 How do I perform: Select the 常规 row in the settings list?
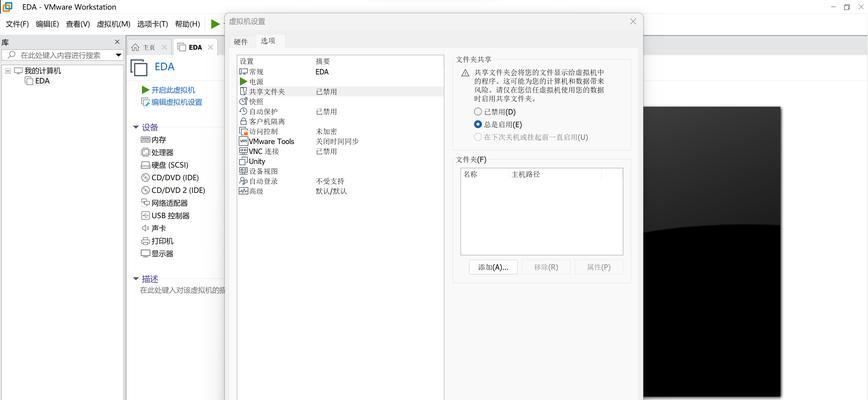pos(340,72)
